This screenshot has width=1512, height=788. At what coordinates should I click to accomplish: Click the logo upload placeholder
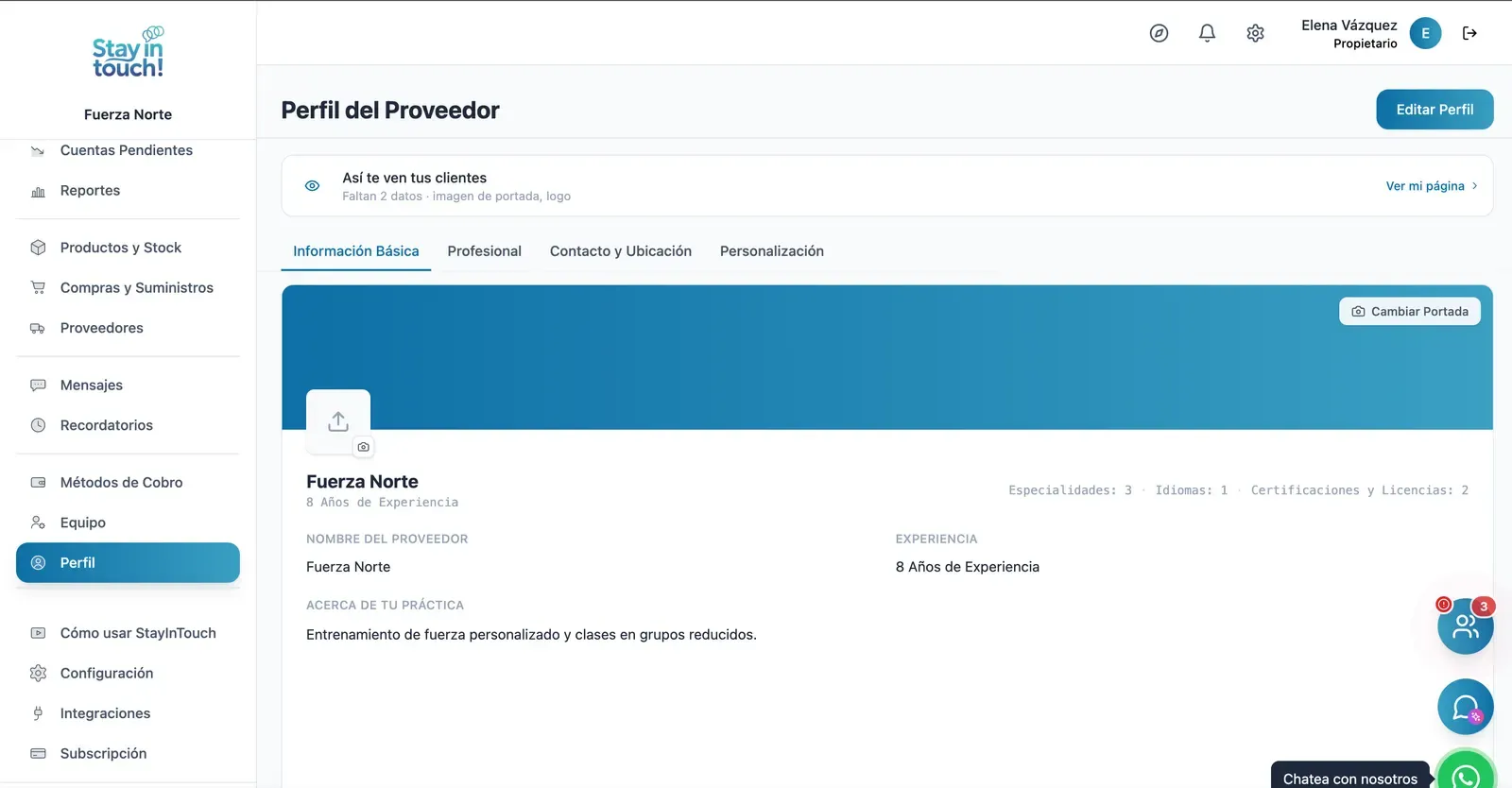338,421
